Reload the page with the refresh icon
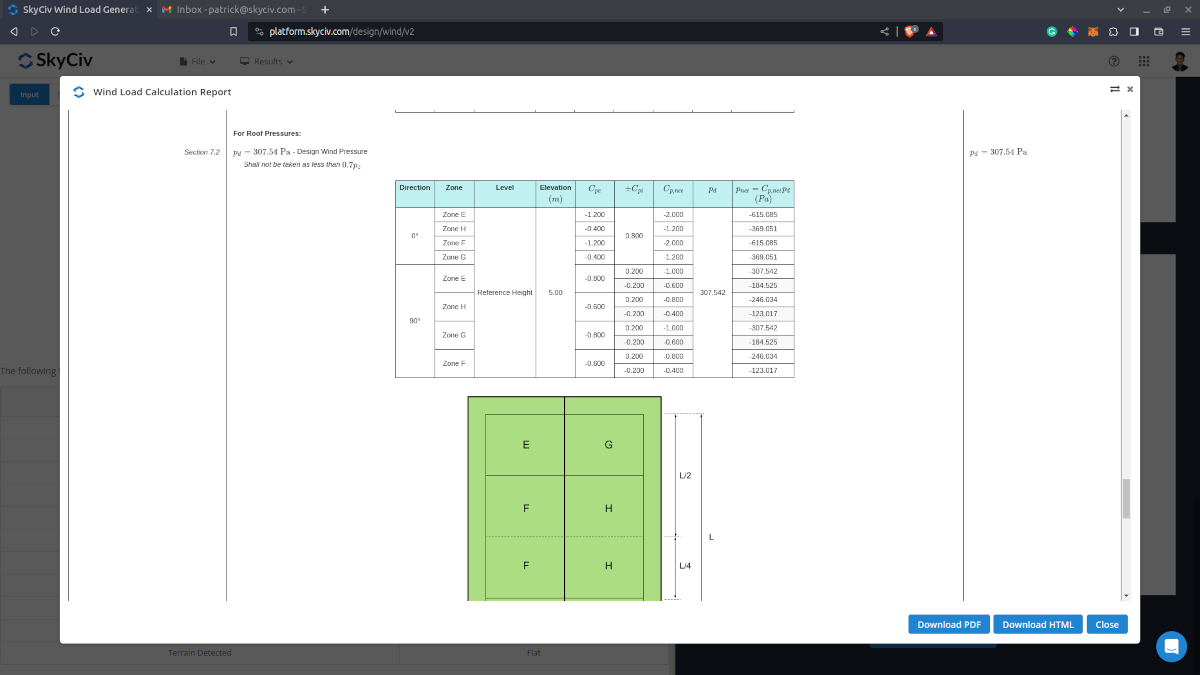 (x=55, y=31)
